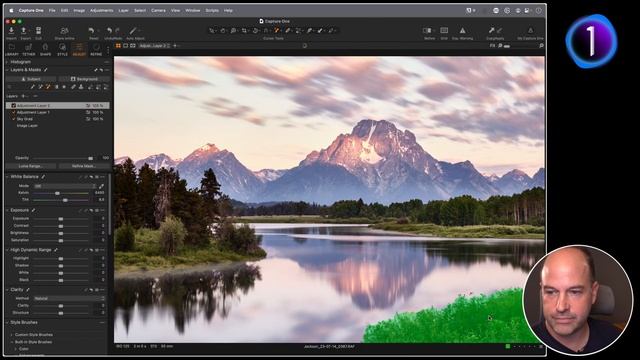
Task: Switch to multi-view grid viewer mode
Action: (118, 46)
